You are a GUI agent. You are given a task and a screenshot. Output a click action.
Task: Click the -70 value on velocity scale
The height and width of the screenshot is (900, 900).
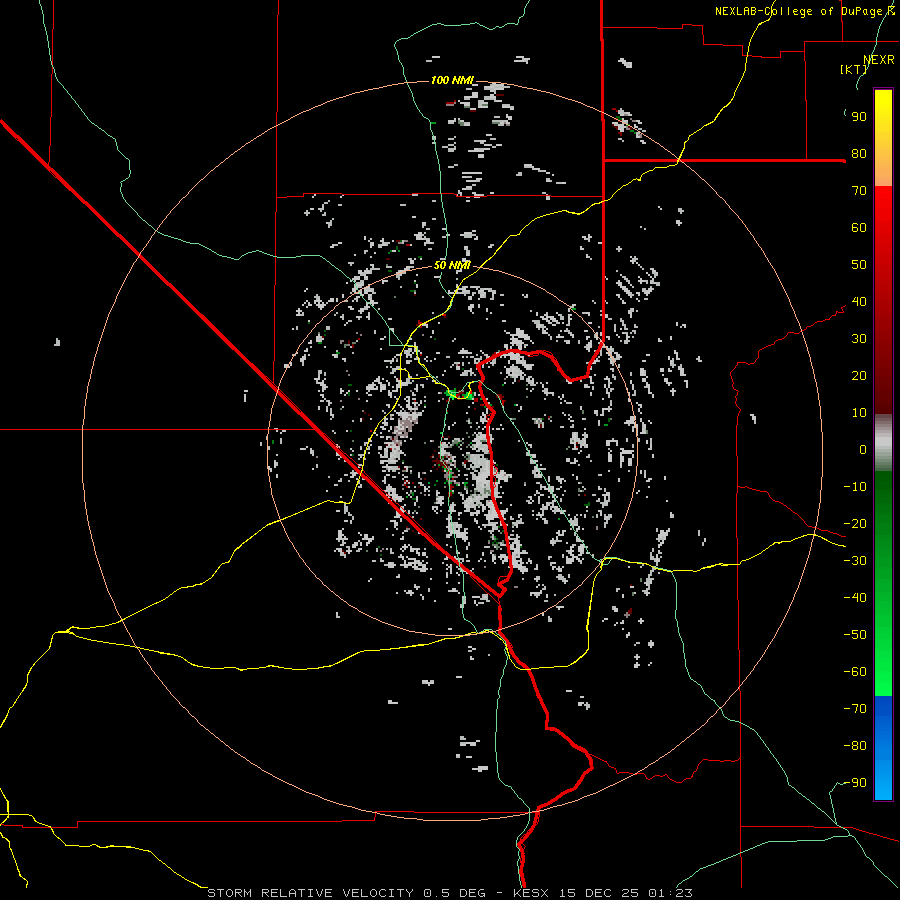(x=855, y=709)
